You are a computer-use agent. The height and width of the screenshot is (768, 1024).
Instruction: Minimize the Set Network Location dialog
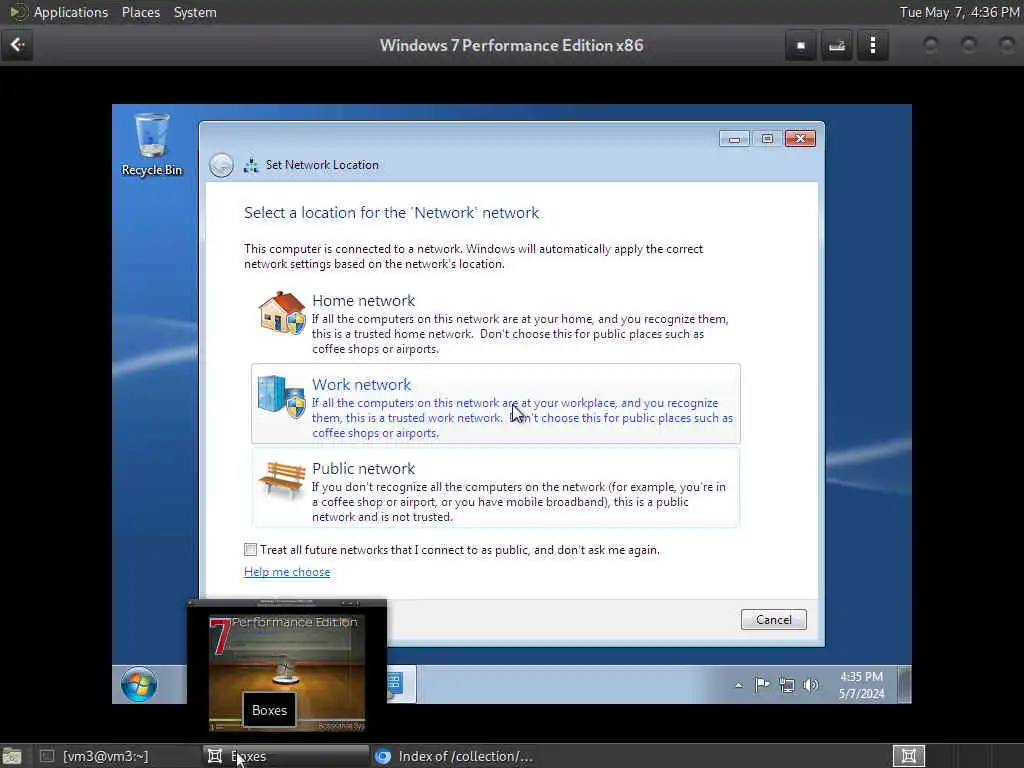[734, 138]
